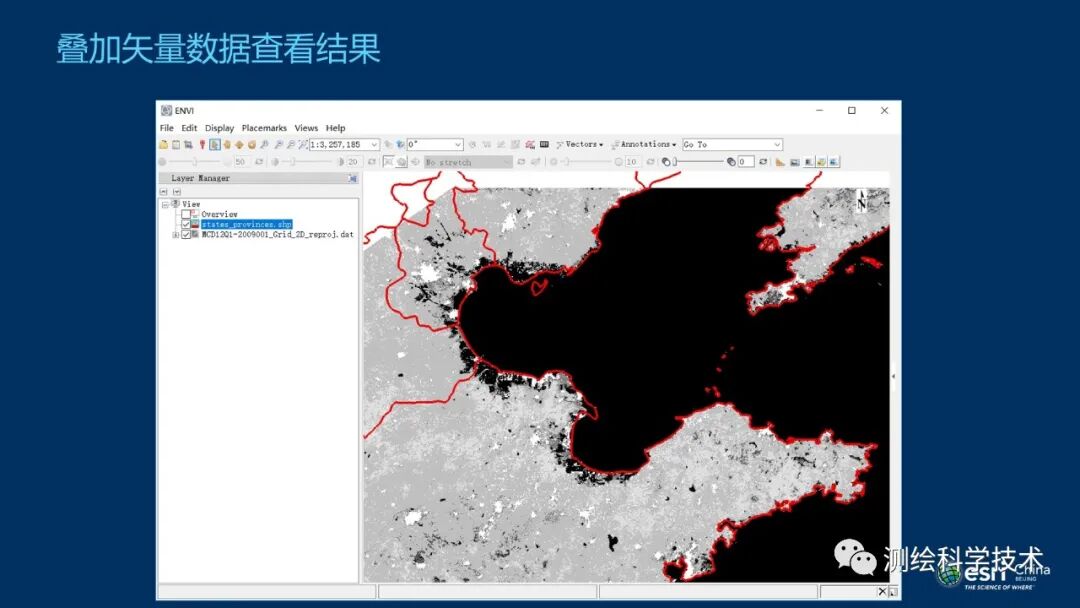
Task: Uncheck the MCD12Q1 reproj.dat layer checkbox
Action: [x=186, y=235]
